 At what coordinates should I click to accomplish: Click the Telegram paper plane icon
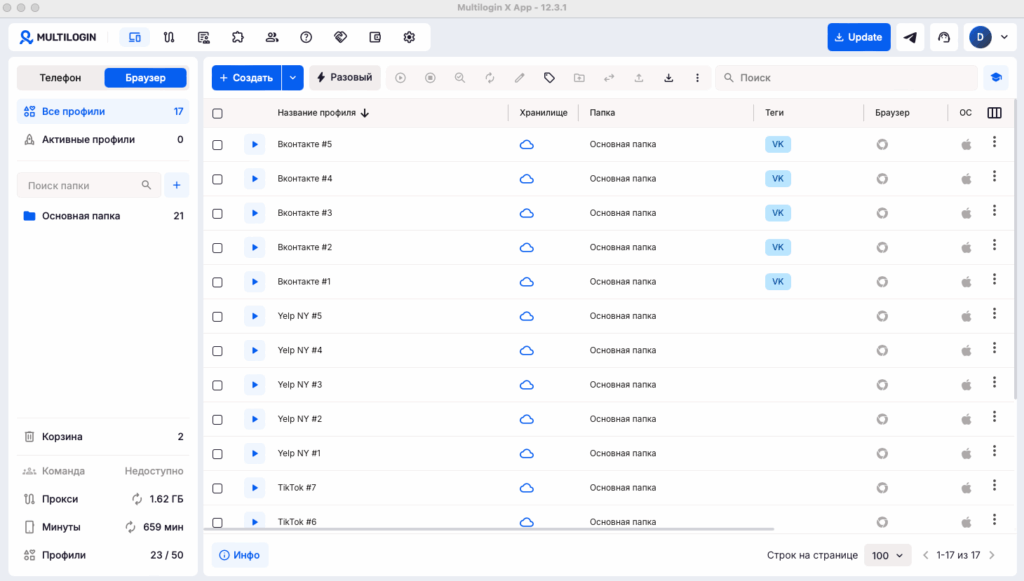910,37
